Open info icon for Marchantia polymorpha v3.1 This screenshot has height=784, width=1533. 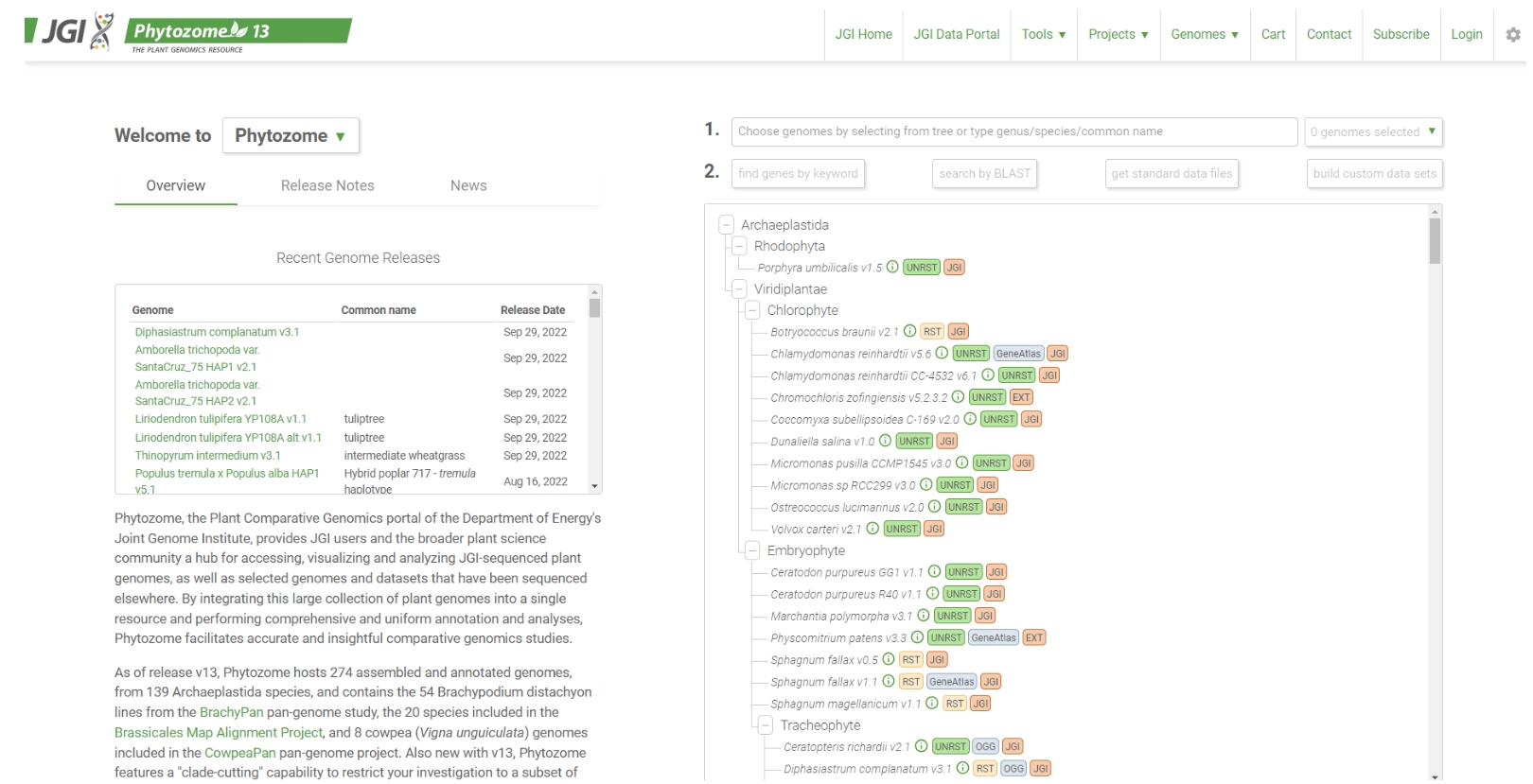point(924,615)
